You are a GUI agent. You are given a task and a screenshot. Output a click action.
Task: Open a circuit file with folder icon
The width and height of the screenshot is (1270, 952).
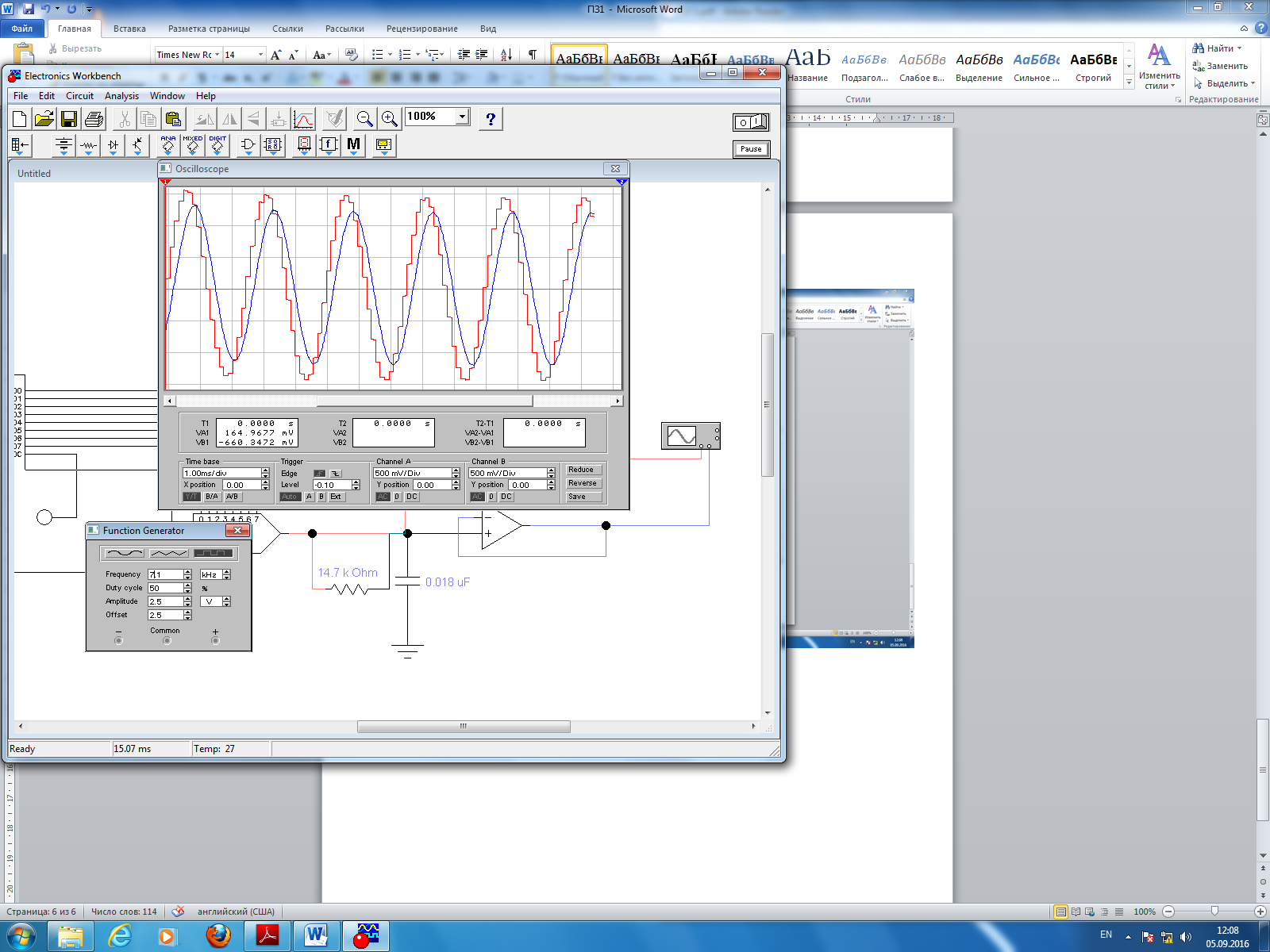[x=44, y=119]
